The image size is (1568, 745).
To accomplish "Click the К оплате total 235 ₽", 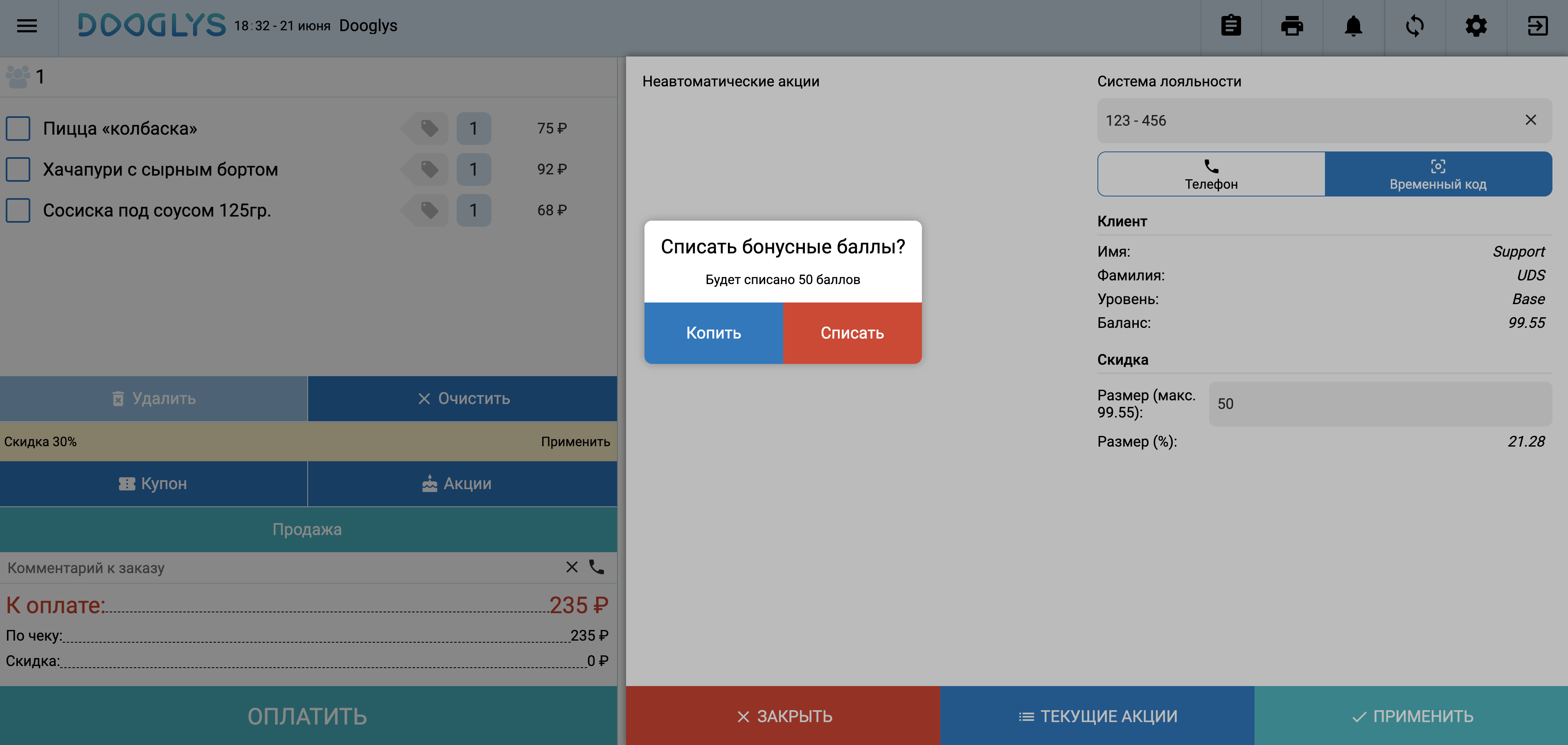I will click(x=578, y=605).
